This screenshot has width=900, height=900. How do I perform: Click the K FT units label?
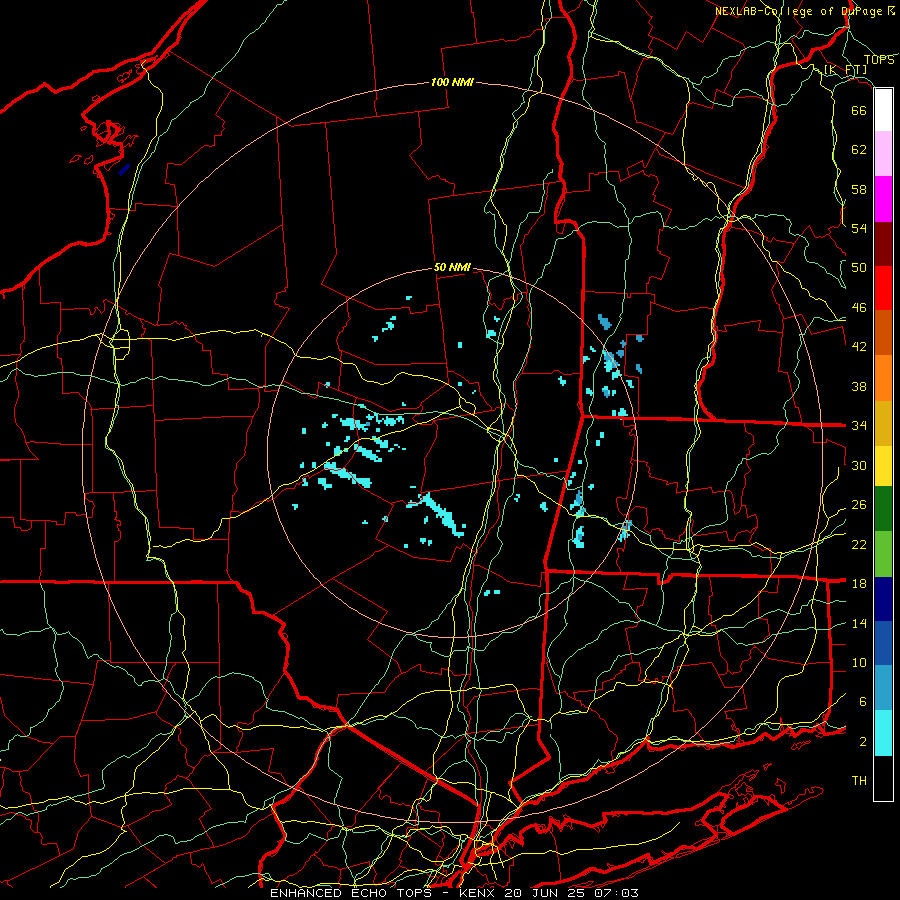845,70
